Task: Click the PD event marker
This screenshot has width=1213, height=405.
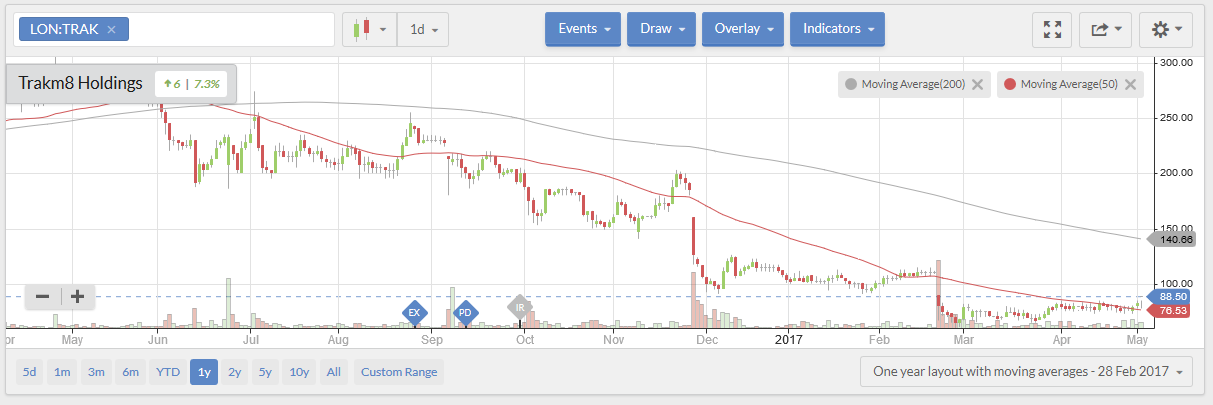Action: click(465, 312)
